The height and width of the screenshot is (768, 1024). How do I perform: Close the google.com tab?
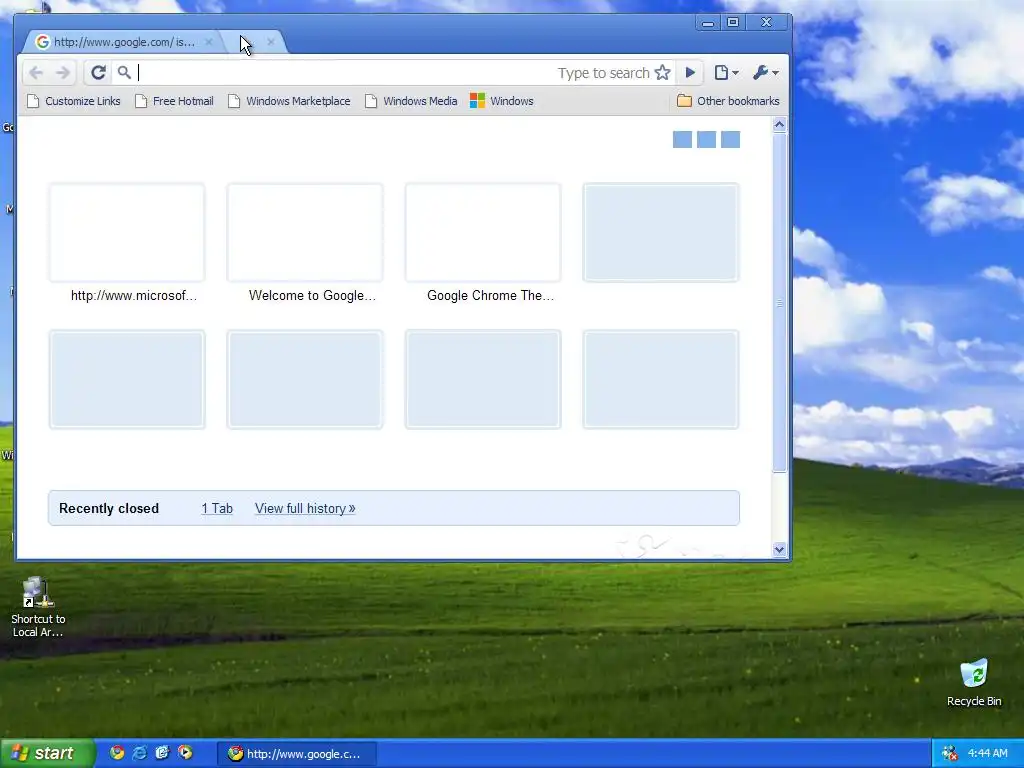[208, 42]
